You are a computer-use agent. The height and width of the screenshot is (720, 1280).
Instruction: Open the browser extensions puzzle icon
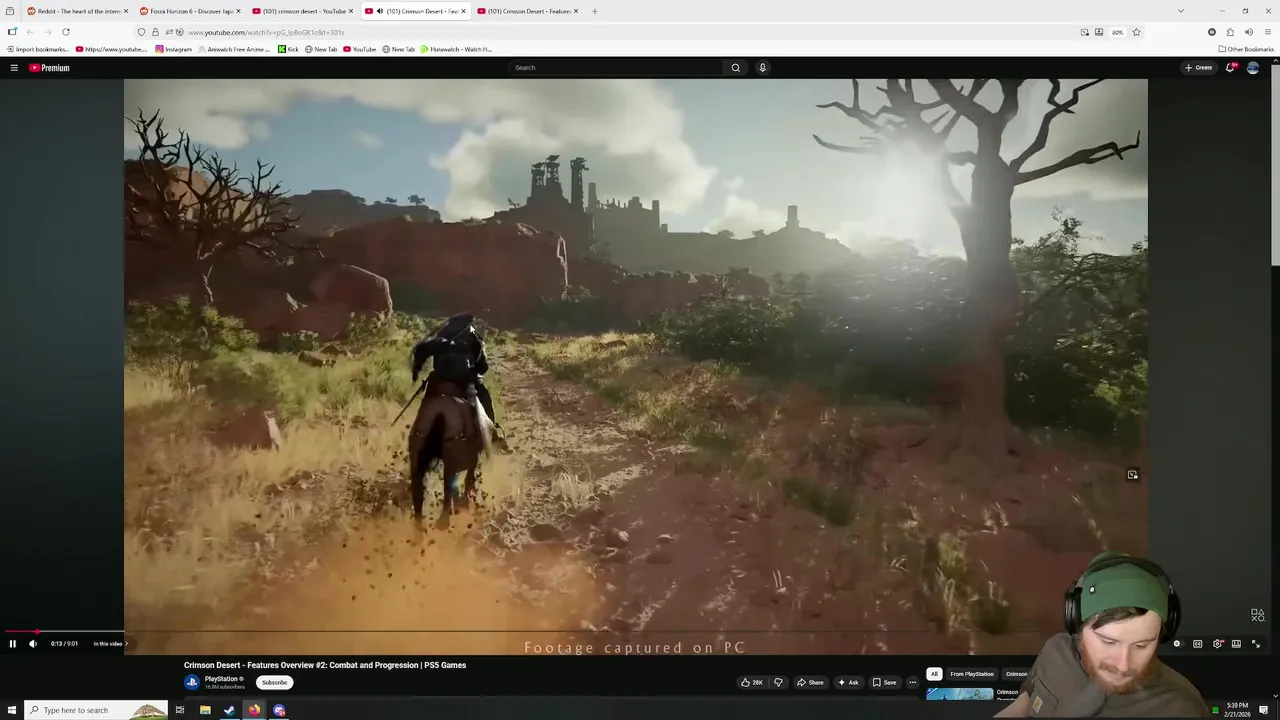tap(1230, 32)
